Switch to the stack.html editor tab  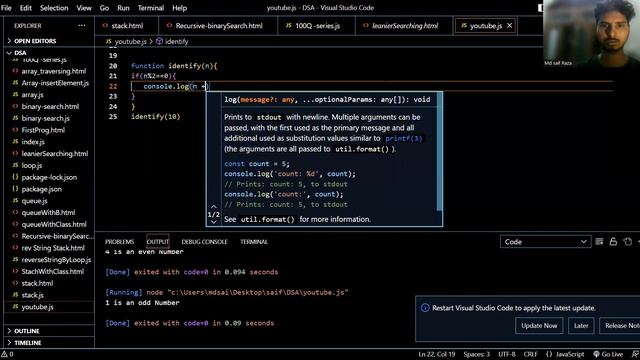pyautogui.click(x=127, y=26)
